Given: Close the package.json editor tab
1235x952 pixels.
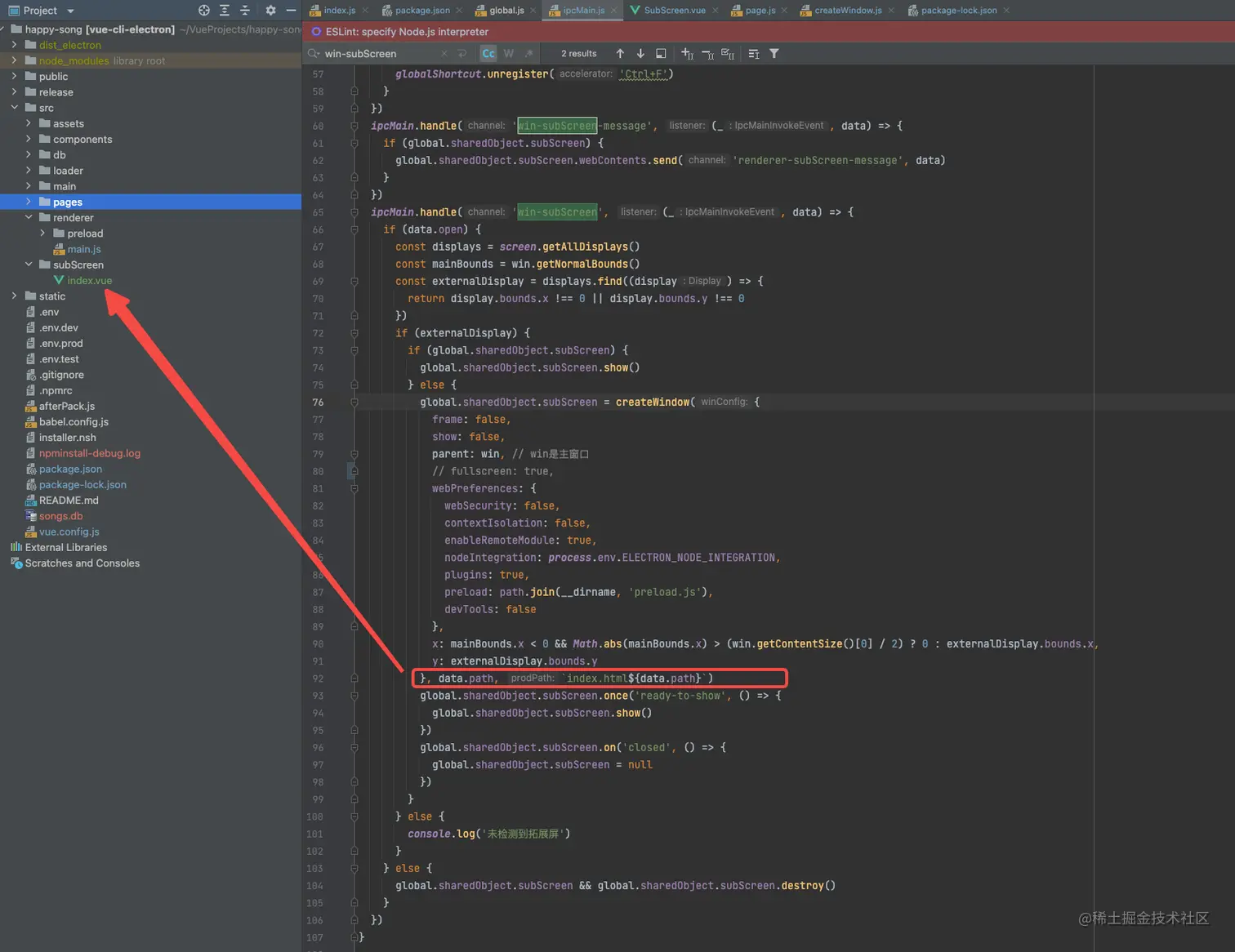Looking at the screenshot, I should pos(459,11).
